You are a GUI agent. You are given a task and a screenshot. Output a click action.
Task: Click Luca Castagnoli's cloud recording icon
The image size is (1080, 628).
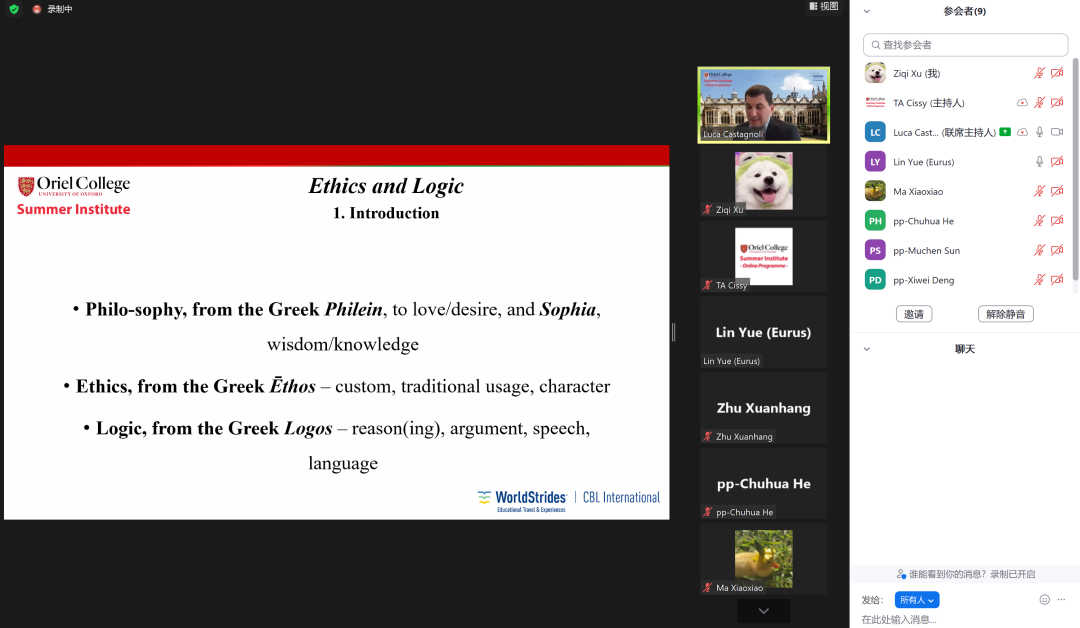(1022, 132)
